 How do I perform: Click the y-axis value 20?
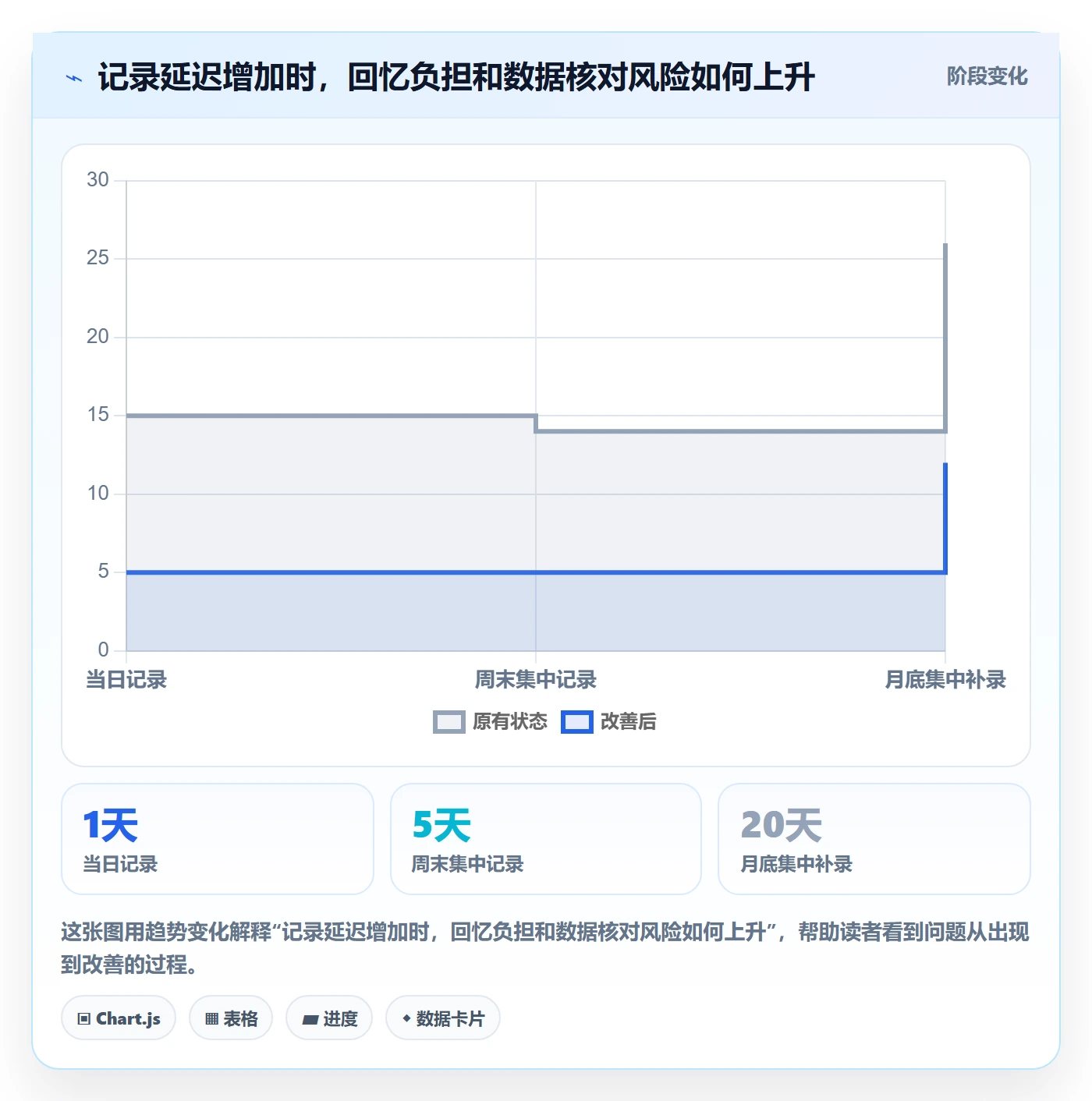(97, 337)
